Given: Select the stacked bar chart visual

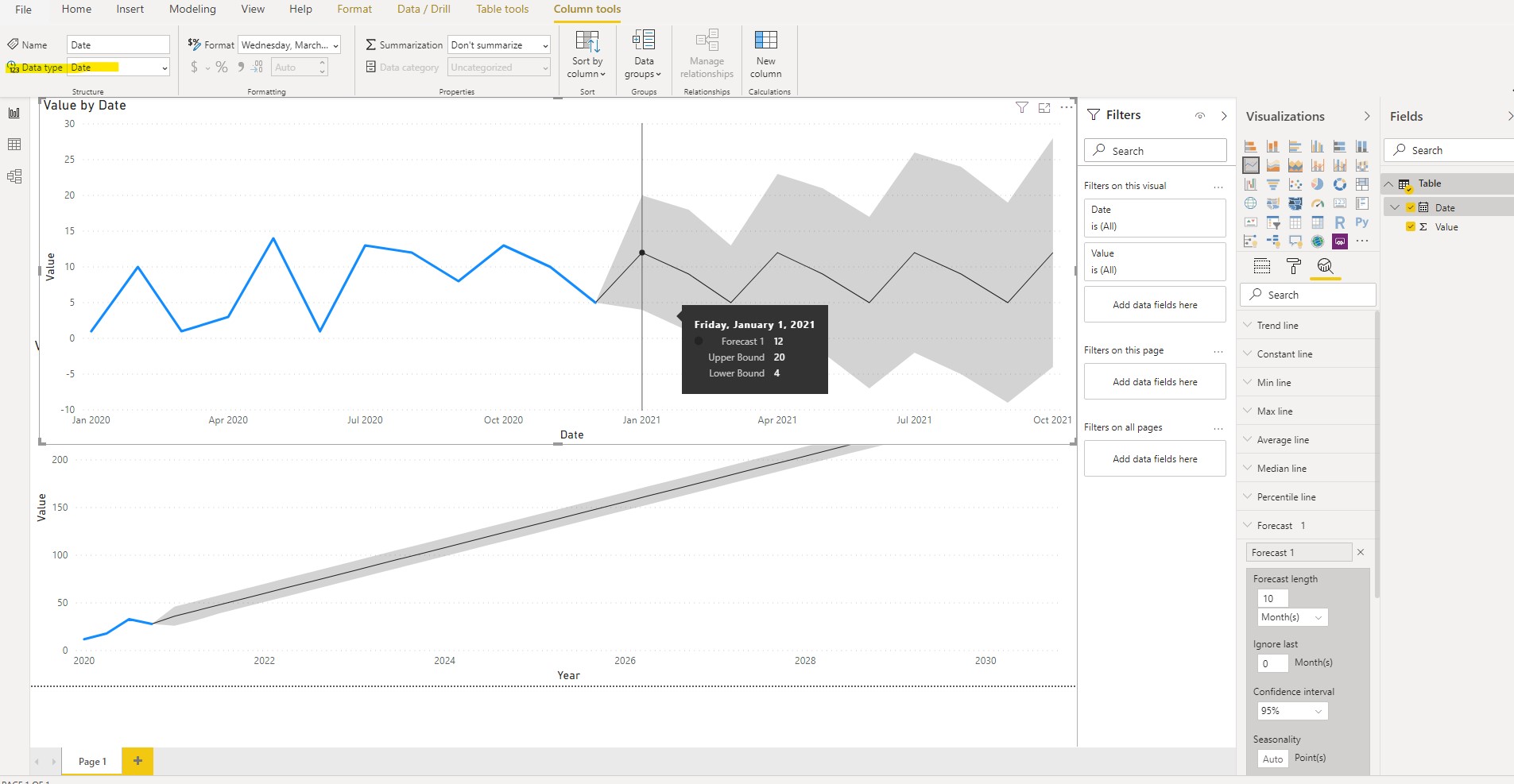Looking at the screenshot, I should tap(1251, 146).
